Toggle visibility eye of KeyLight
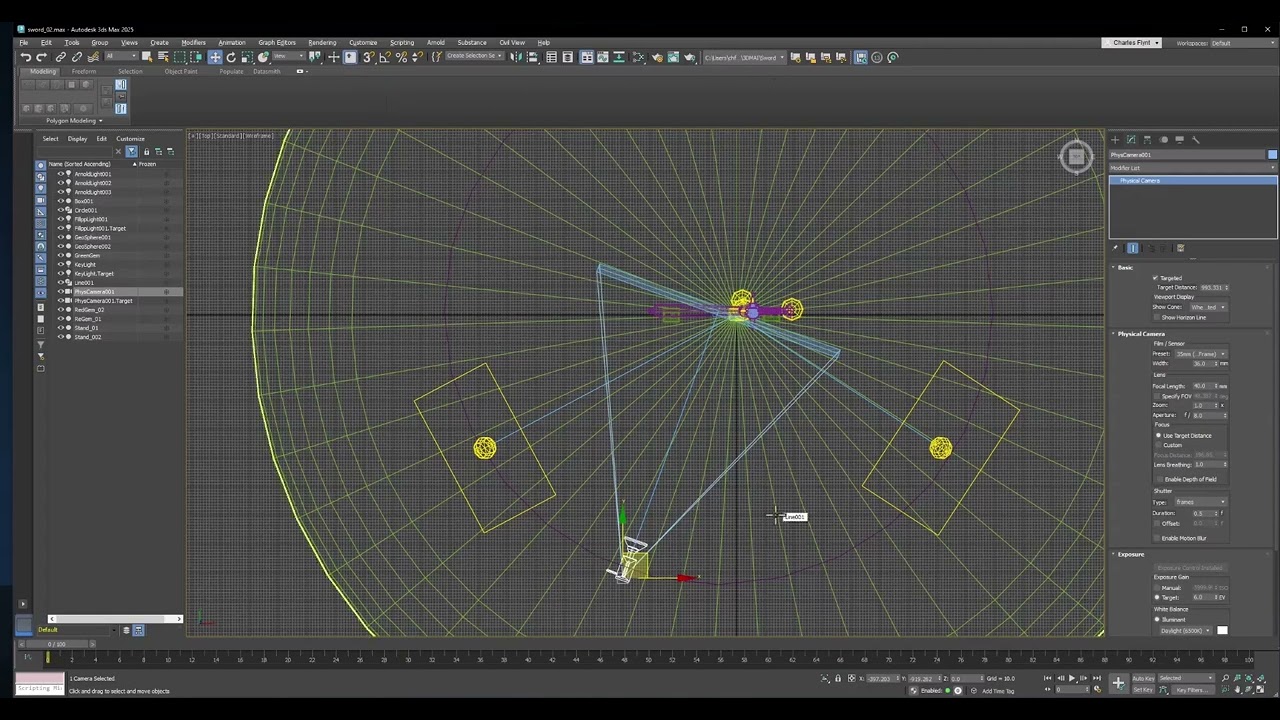1280x720 pixels. 60,265
